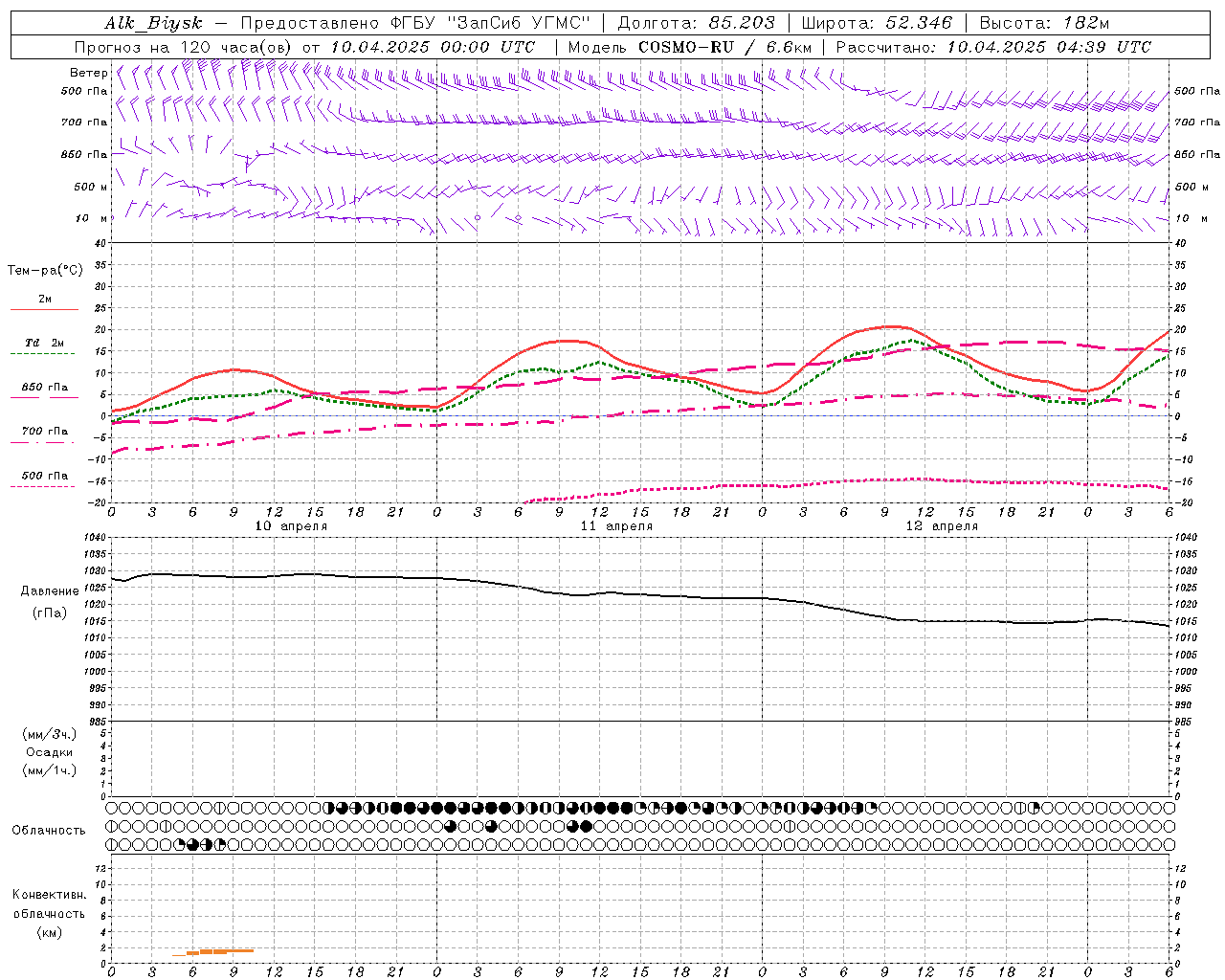Click the 1040 value on left pressure axis
Screen dimensions: 1225x980
[x=94, y=538]
